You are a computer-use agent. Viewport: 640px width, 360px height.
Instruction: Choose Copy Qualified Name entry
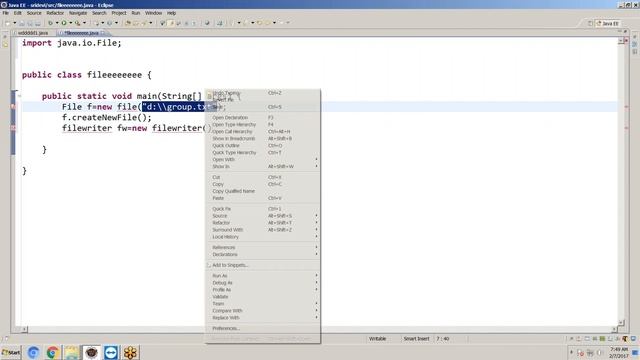pyautogui.click(x=263, y=191)
